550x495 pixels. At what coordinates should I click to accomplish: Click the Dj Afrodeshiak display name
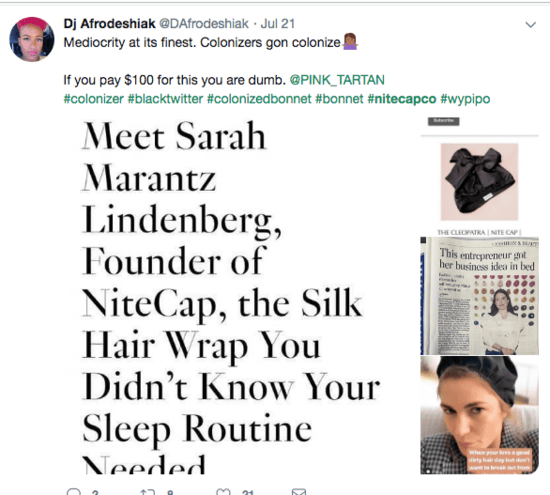tap(109, 24)
